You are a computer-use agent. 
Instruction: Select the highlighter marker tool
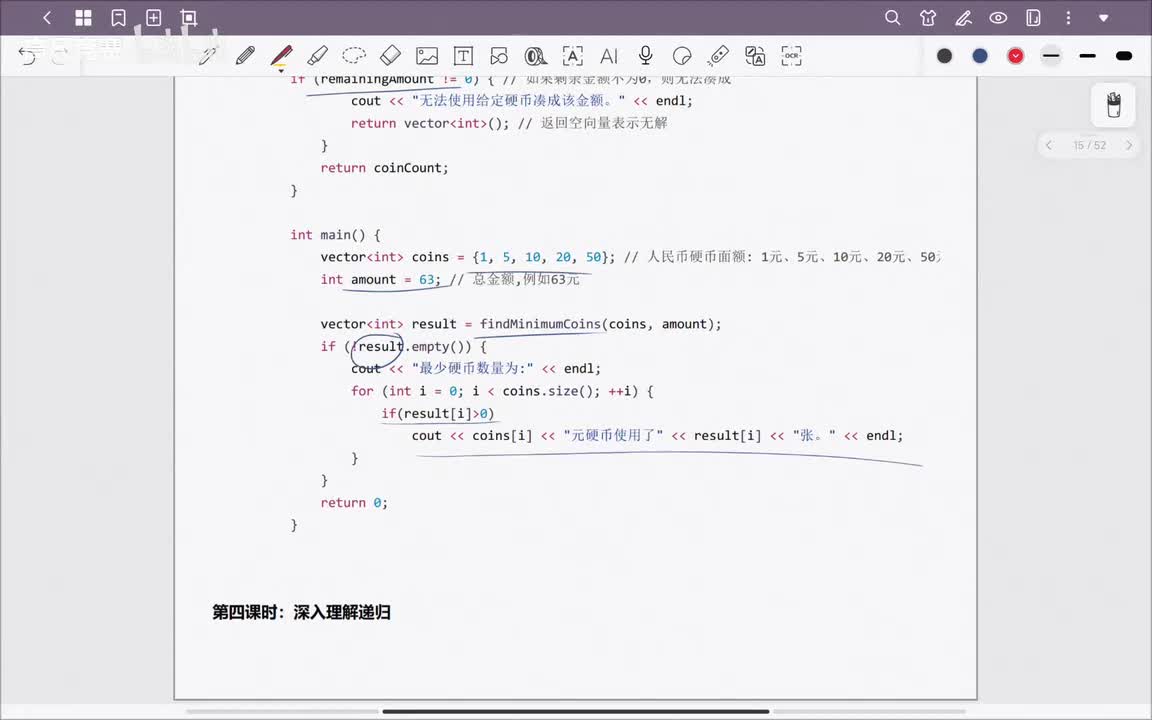click(317, 56)
